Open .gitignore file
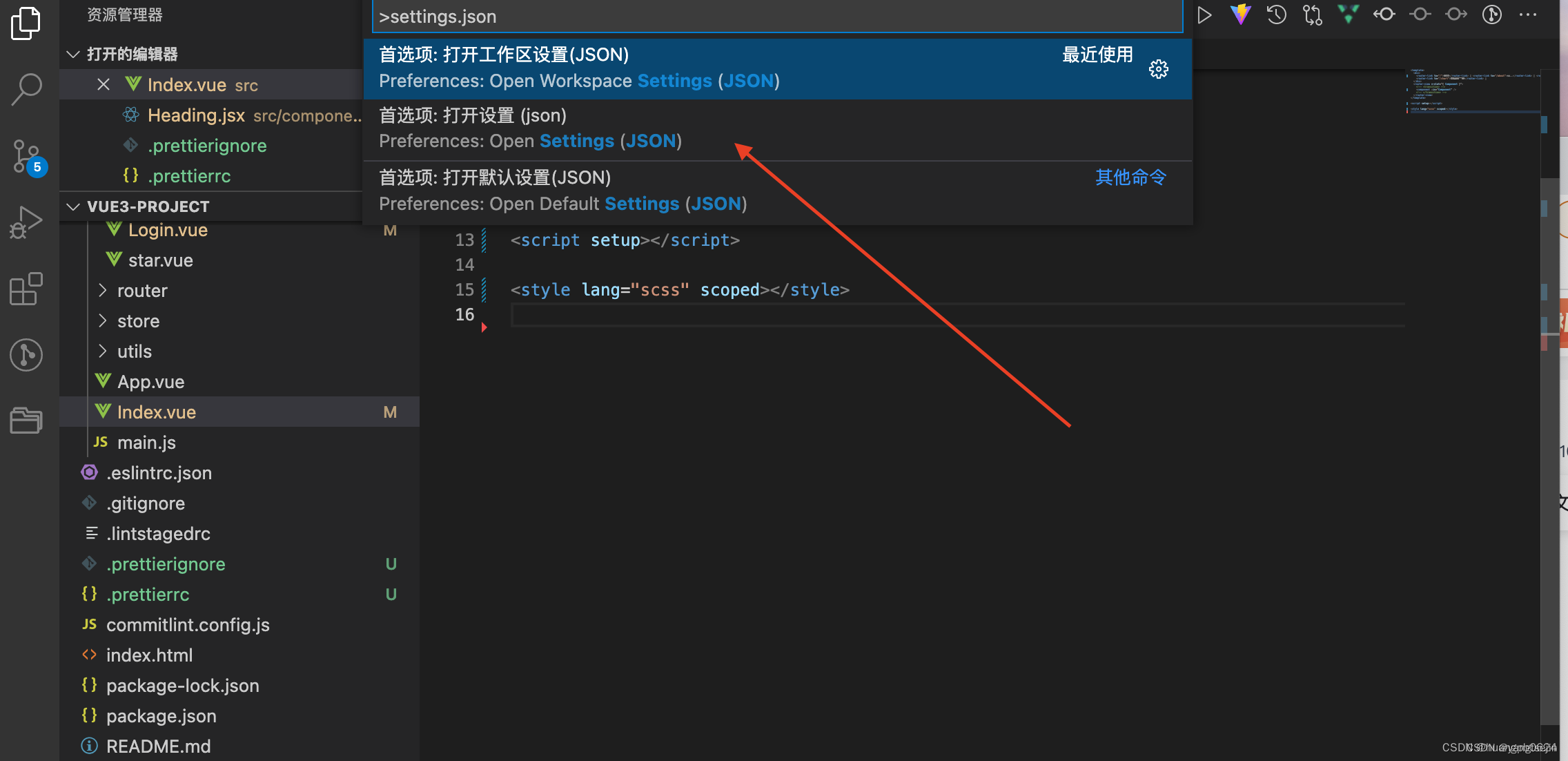The image size is (1568, 761). (239, 503)
